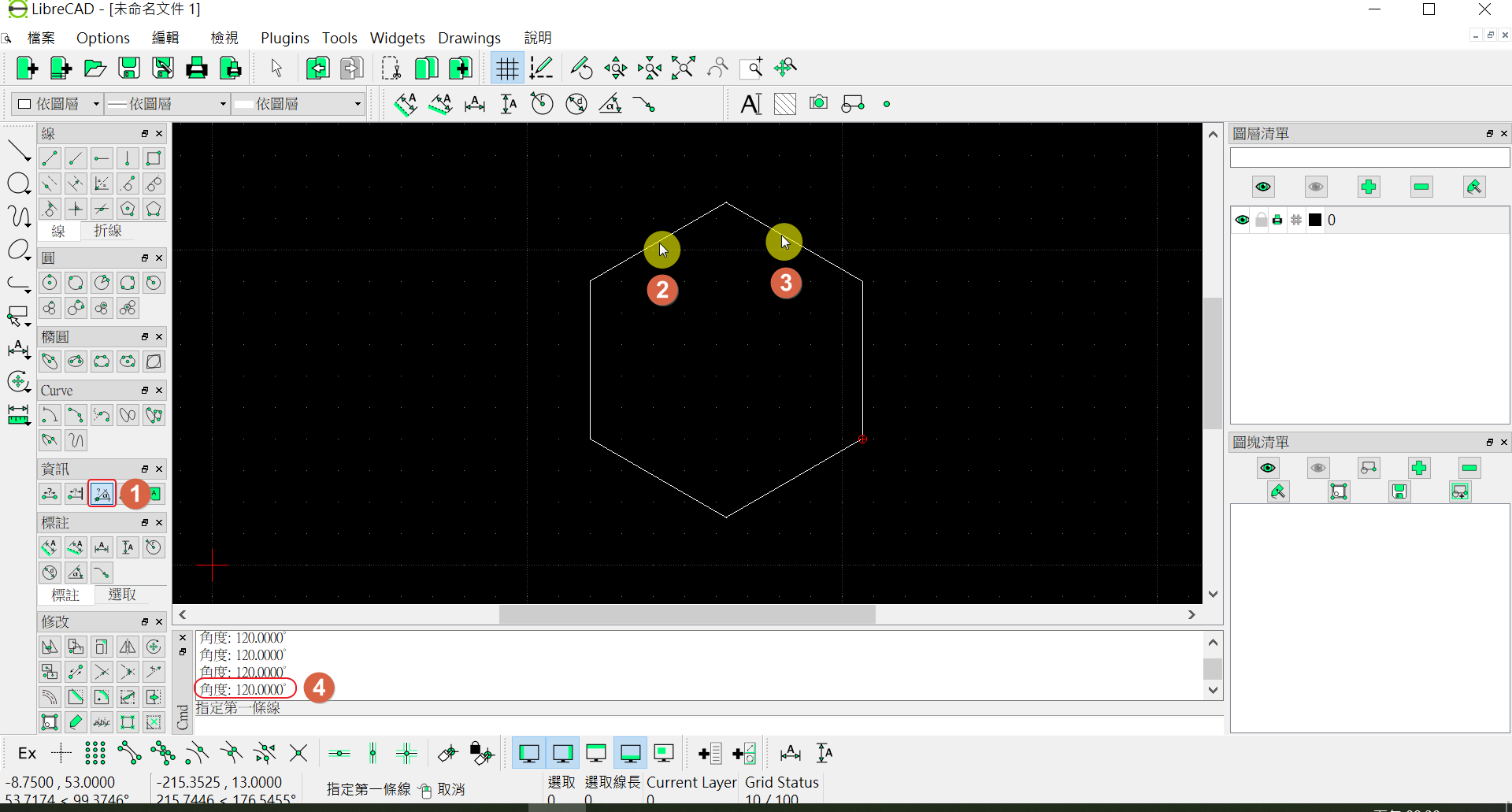Click the command line input field
This screenshot has height=812, width=1512.
tap(708, 725)
